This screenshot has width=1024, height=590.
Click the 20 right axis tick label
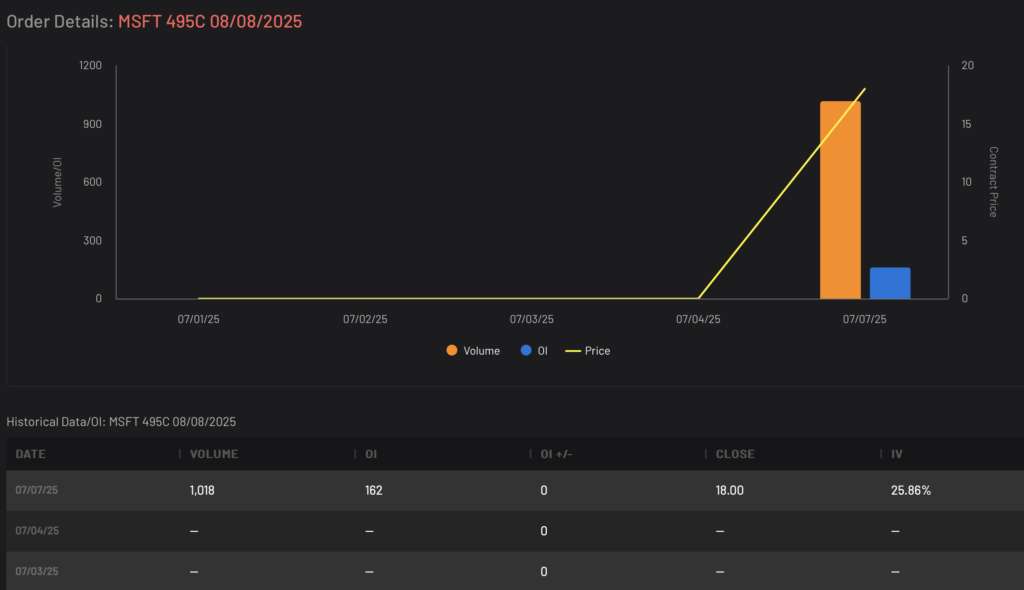point(967,65)
